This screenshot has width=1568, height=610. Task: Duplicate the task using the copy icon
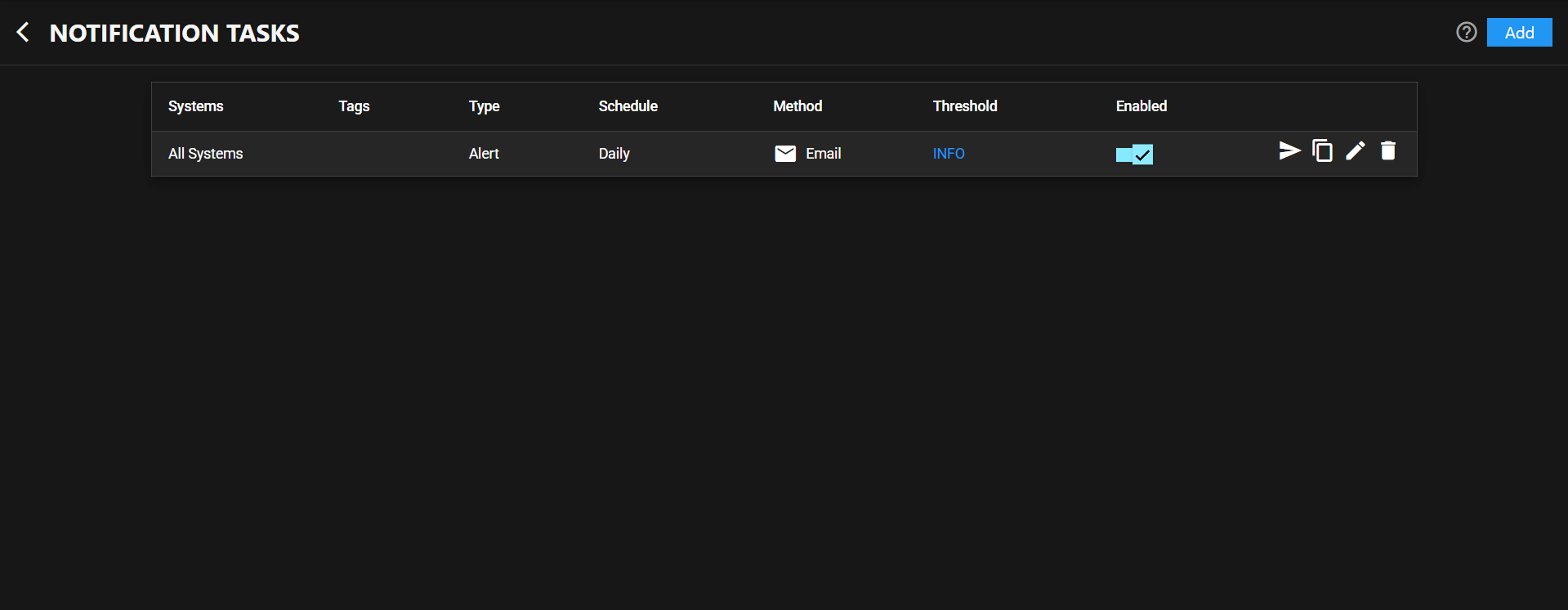point(1322,151)
